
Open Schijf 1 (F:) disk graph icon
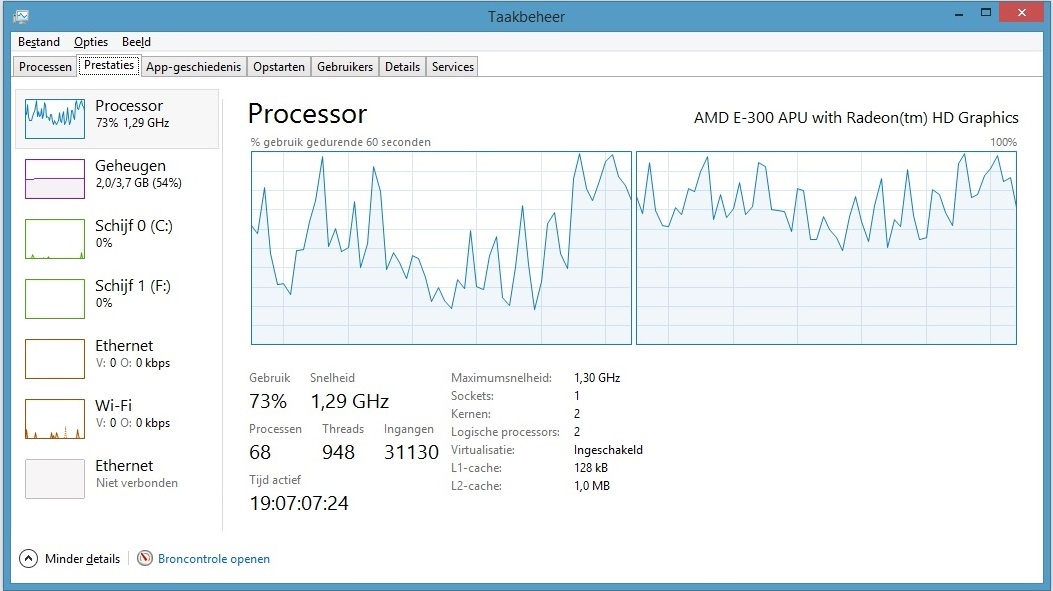tap(55, 299)
